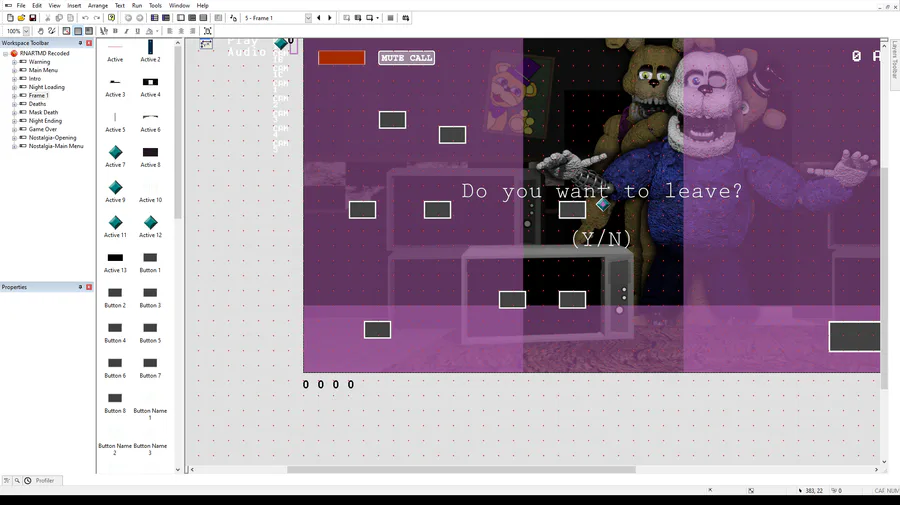Open the Arrange menu
The height and width of the screenshot is (505, 900).
[98, 5]
